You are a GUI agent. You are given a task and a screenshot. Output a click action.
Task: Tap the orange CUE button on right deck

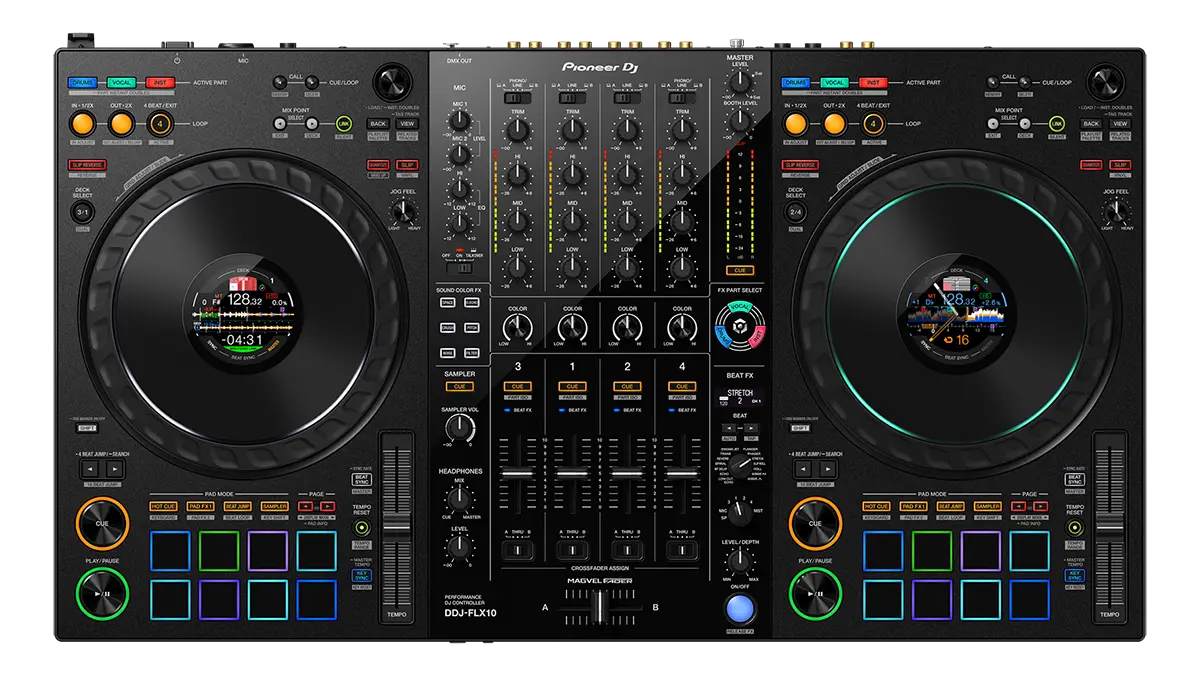tap(815, 523)
